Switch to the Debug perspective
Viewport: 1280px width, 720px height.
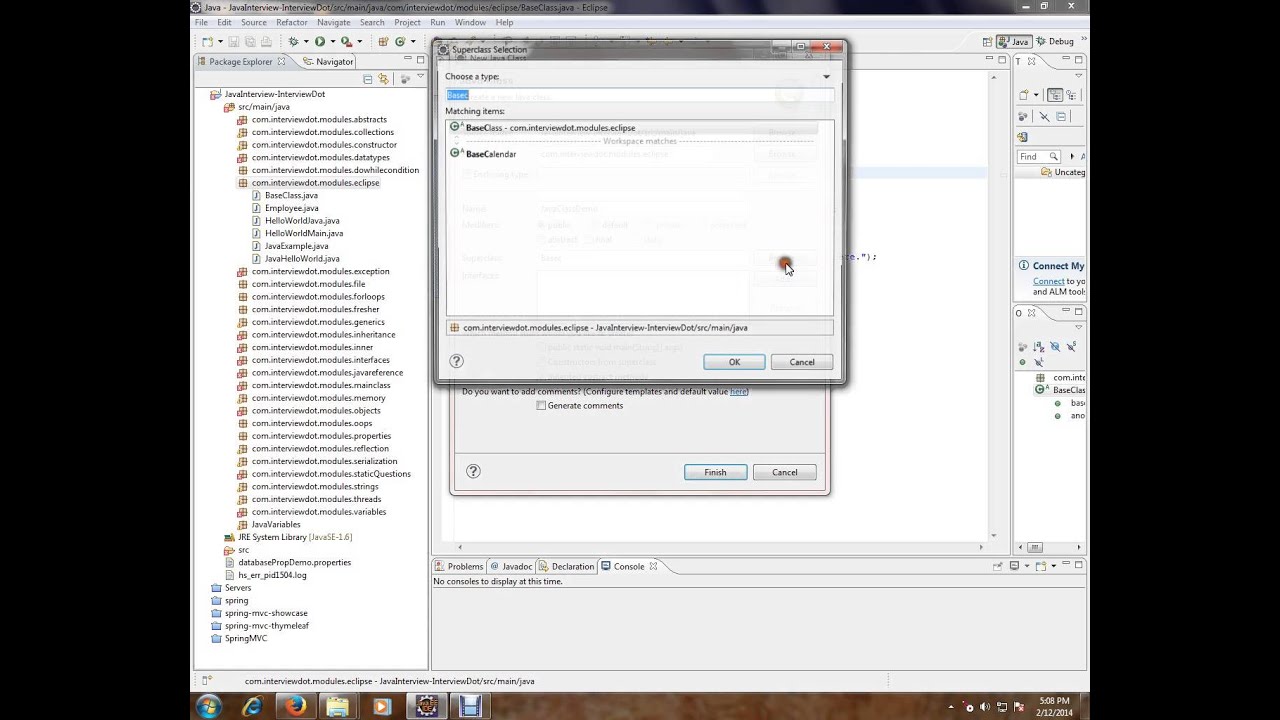point(1054,42)
